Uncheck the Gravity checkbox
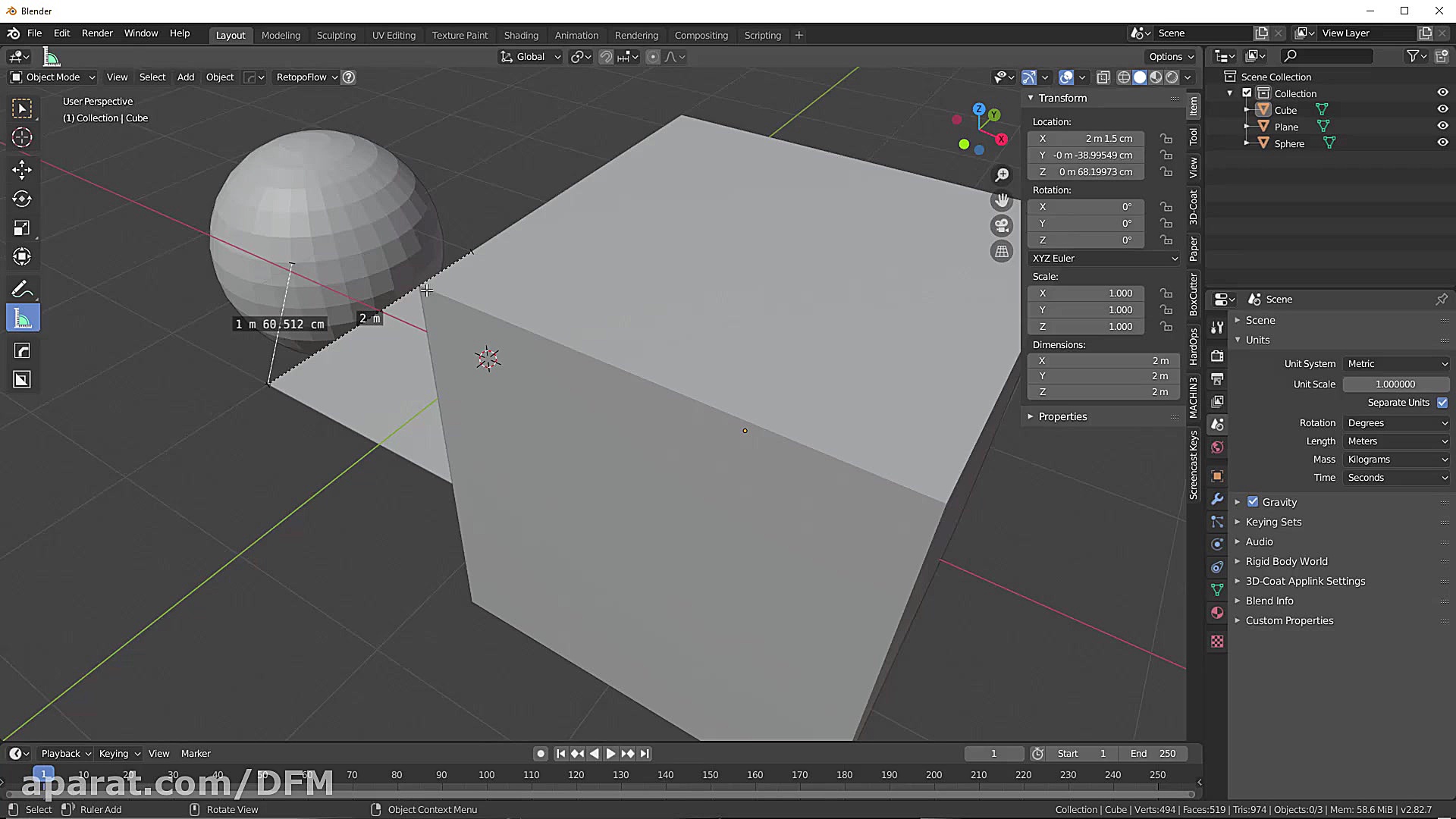The height and width of the screenshot is (819, 1456). click(x=1253, y=502)
